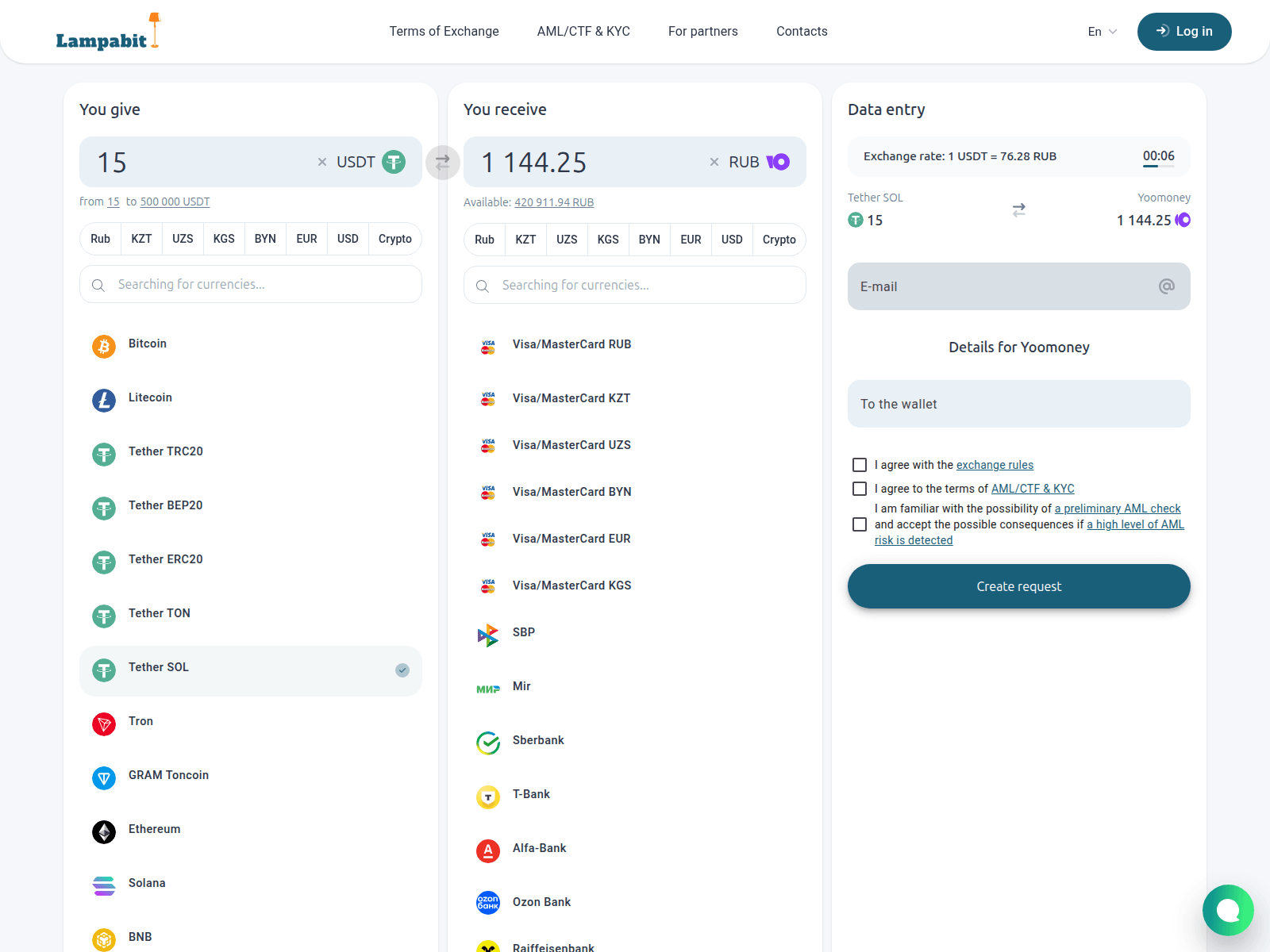Click the Lampabit logo

pos(108,32)
